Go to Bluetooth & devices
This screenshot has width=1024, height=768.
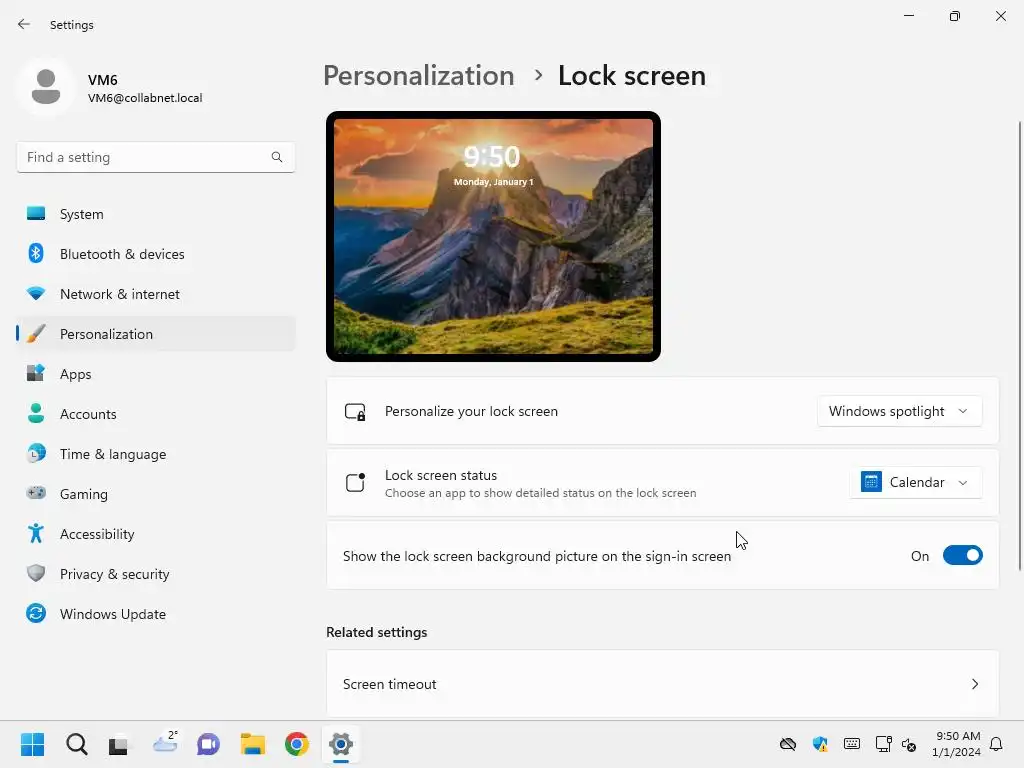coord(155,253)
